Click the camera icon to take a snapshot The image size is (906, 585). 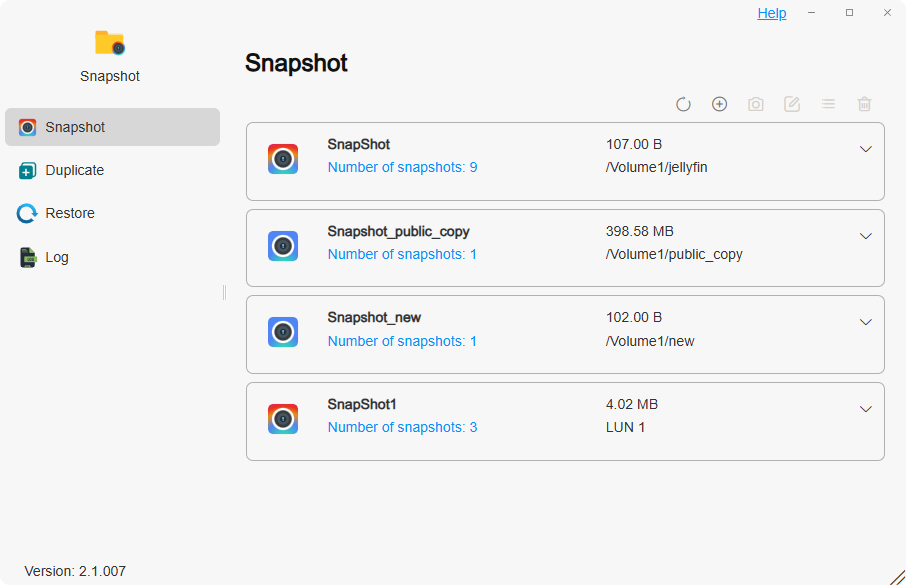(756, 104)
